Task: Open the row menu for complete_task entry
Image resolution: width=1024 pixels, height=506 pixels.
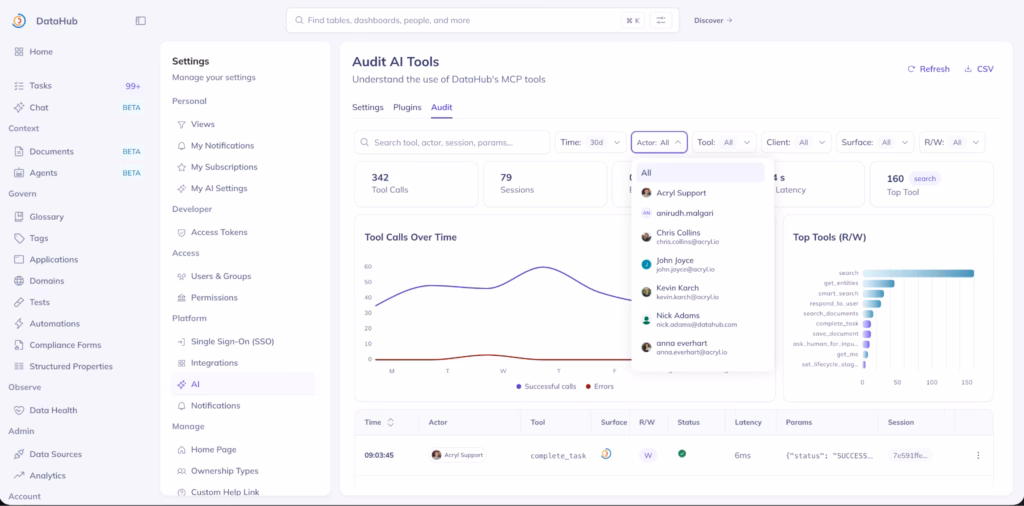Action: click(978, 455)
